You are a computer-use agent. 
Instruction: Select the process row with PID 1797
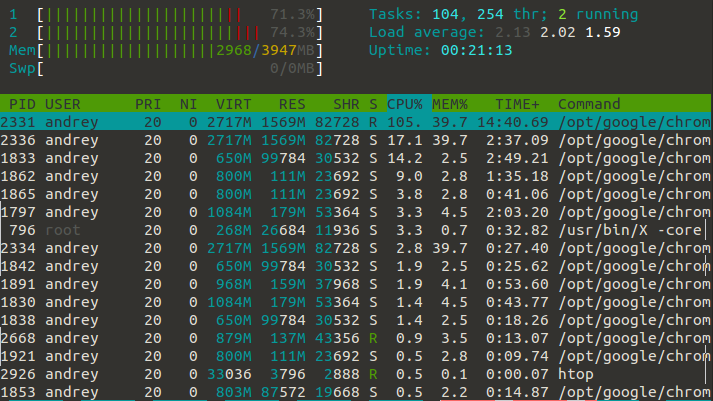tap(356, 212)
